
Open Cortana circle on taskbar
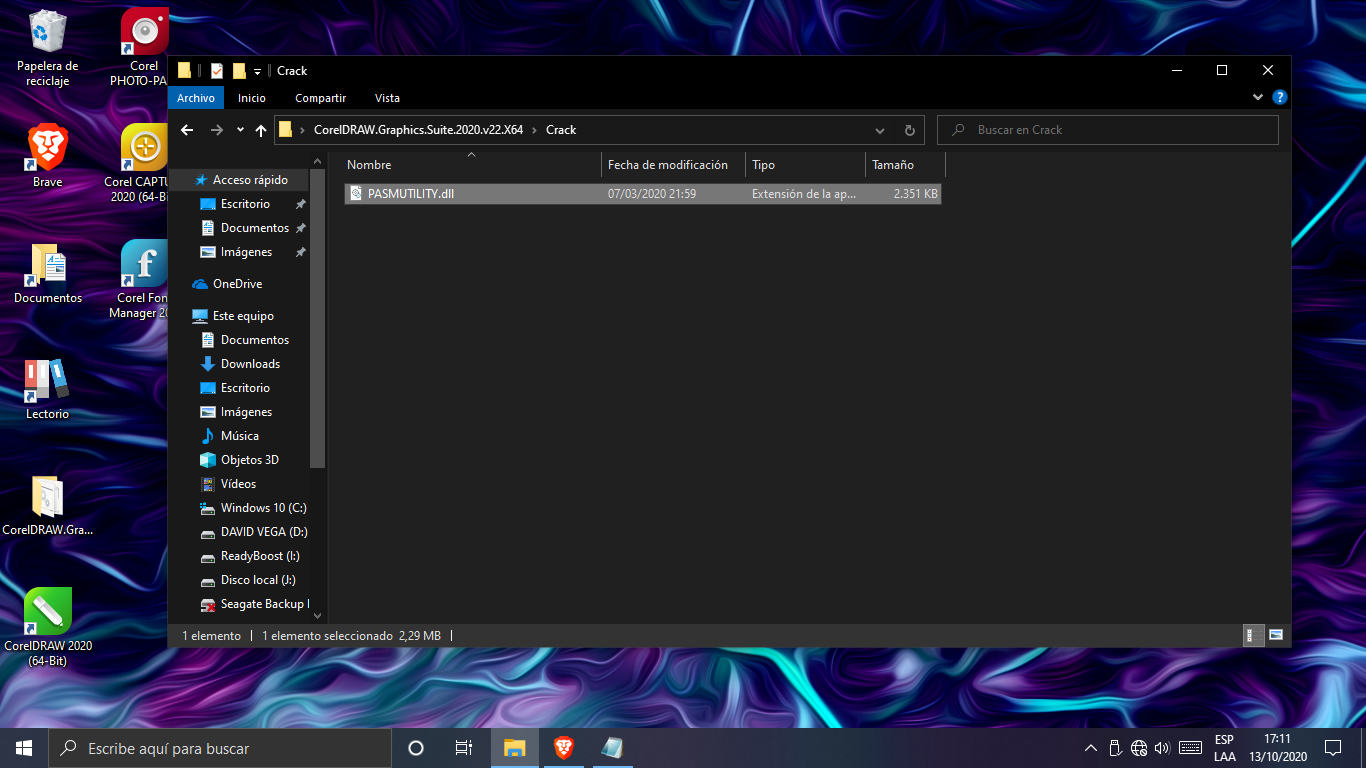416,748
